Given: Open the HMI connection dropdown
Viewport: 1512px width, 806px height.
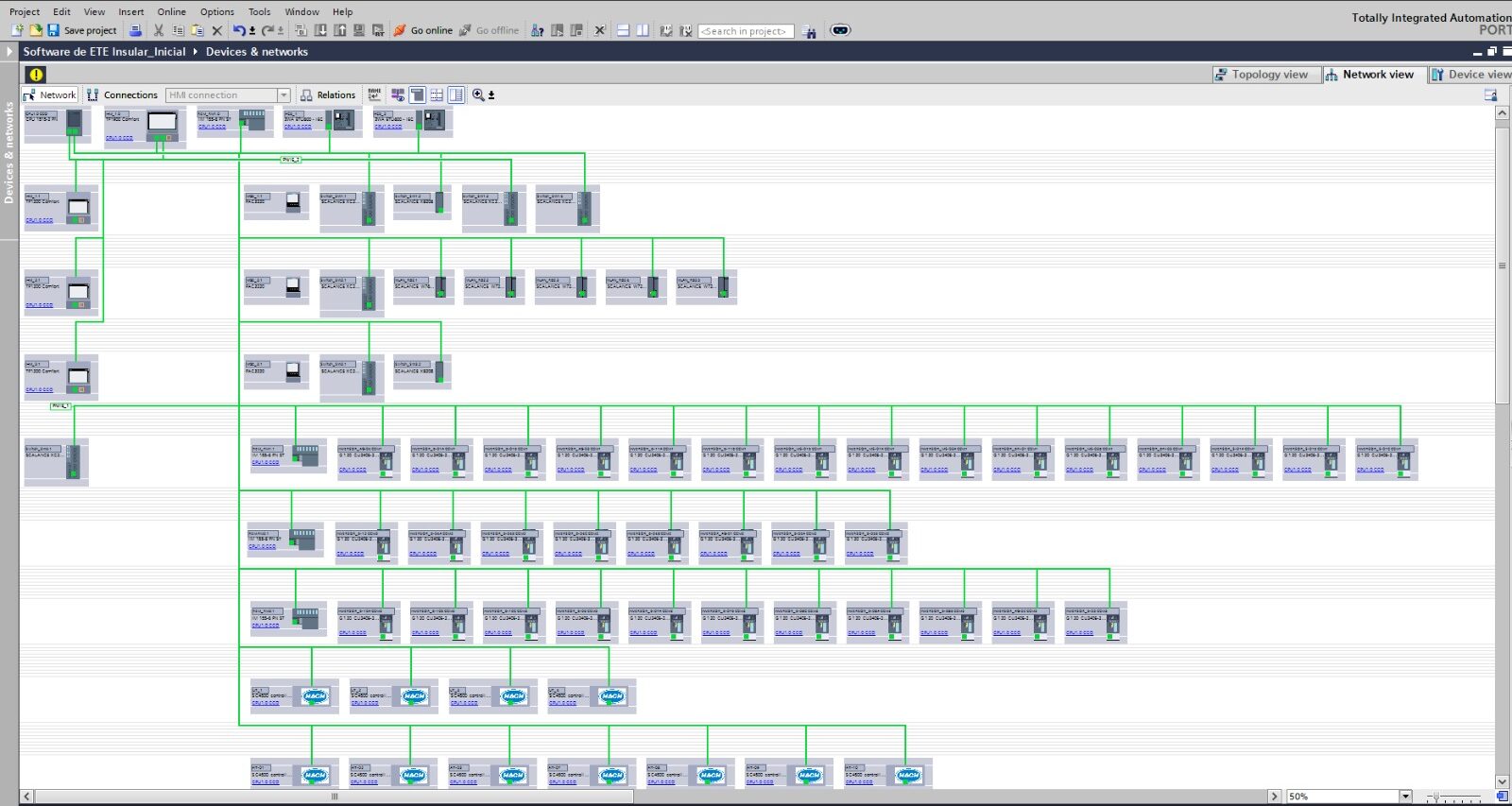Looking at the screenshot, I should tap(283, 94).
